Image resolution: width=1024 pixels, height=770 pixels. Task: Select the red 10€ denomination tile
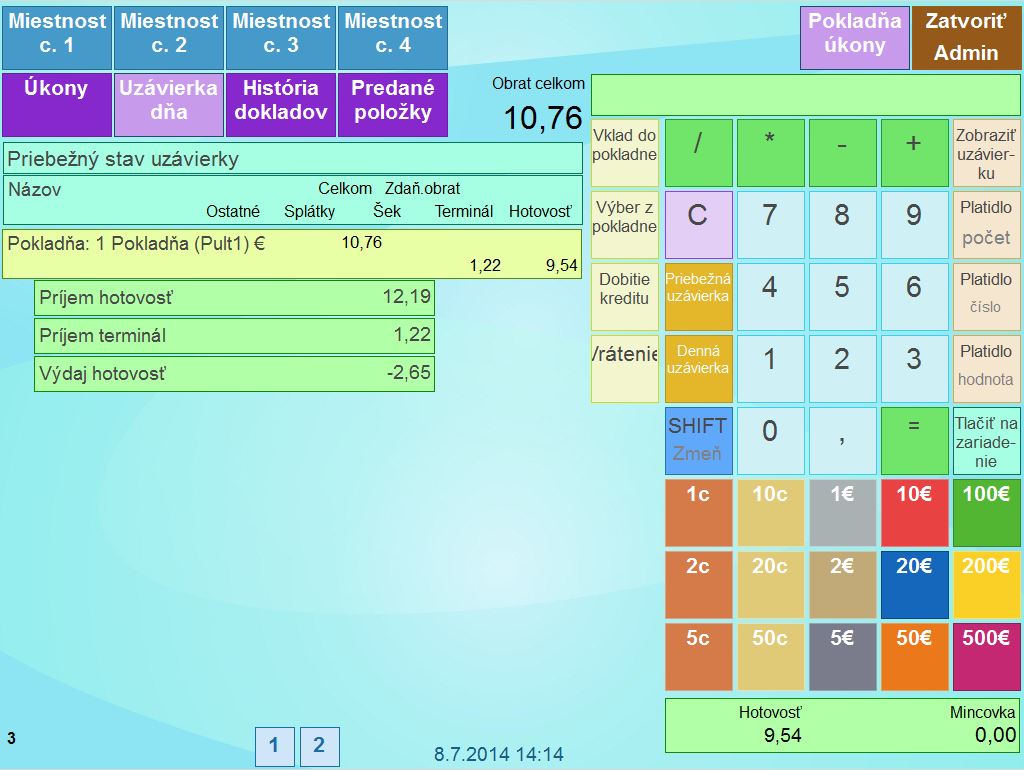[x=914, y=513]
